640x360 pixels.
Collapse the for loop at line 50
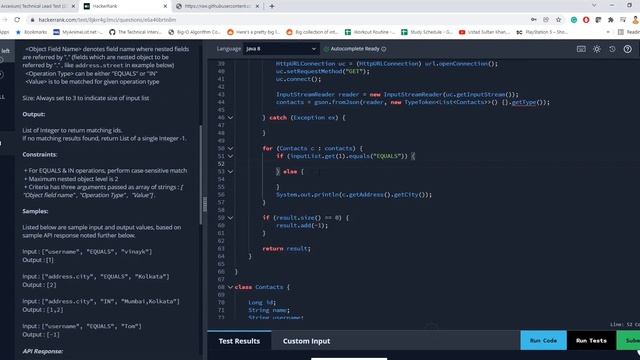[230, 149]
